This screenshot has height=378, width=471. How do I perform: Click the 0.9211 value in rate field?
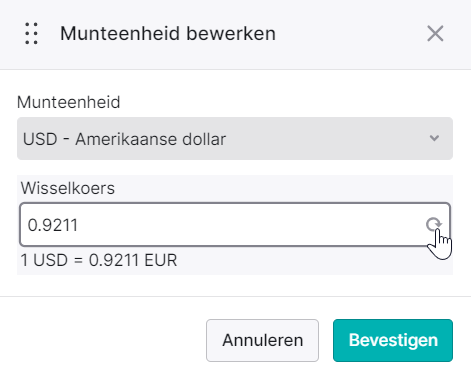53,225
